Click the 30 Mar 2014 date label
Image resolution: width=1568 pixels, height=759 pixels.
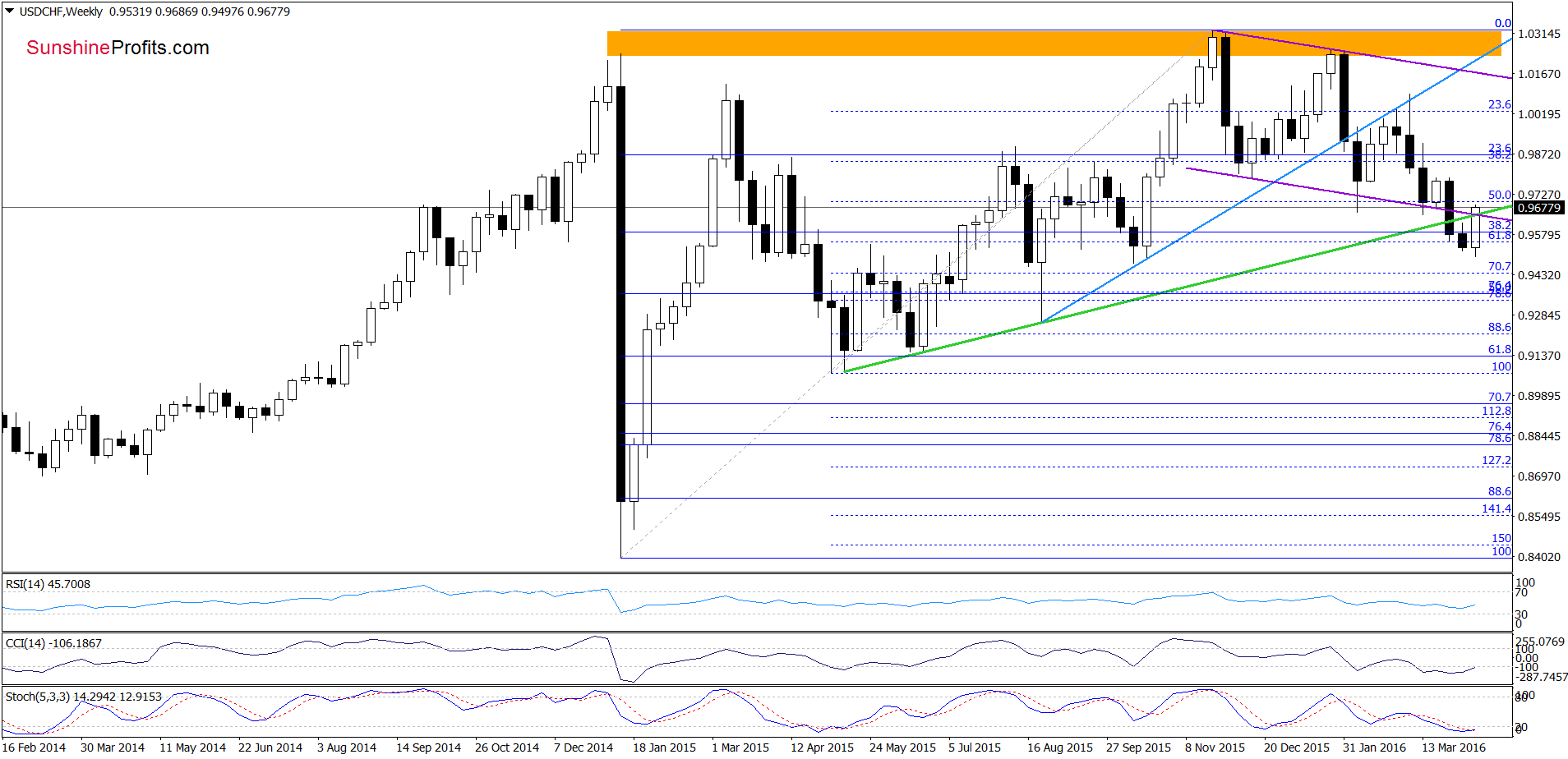[x=113, y=747]
